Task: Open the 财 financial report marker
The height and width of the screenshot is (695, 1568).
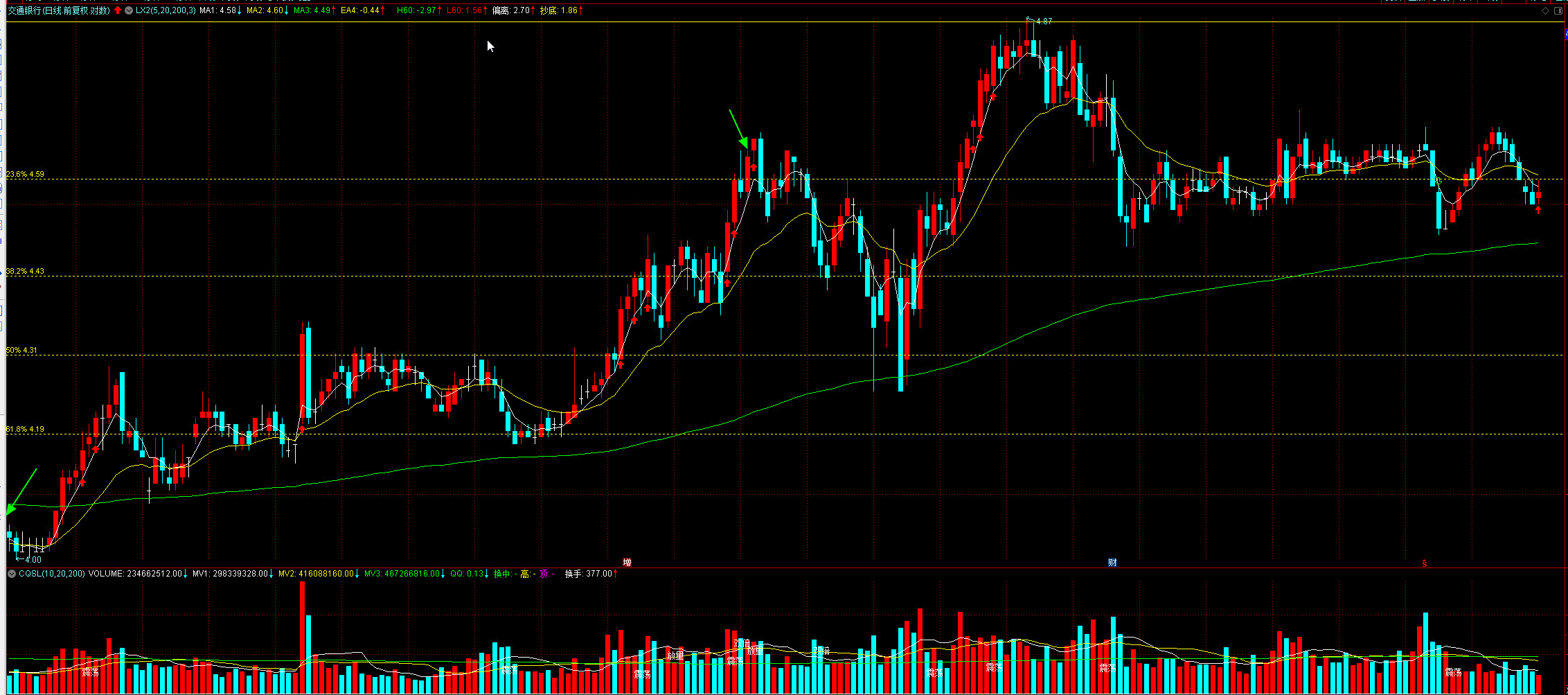Action: 1112,563
